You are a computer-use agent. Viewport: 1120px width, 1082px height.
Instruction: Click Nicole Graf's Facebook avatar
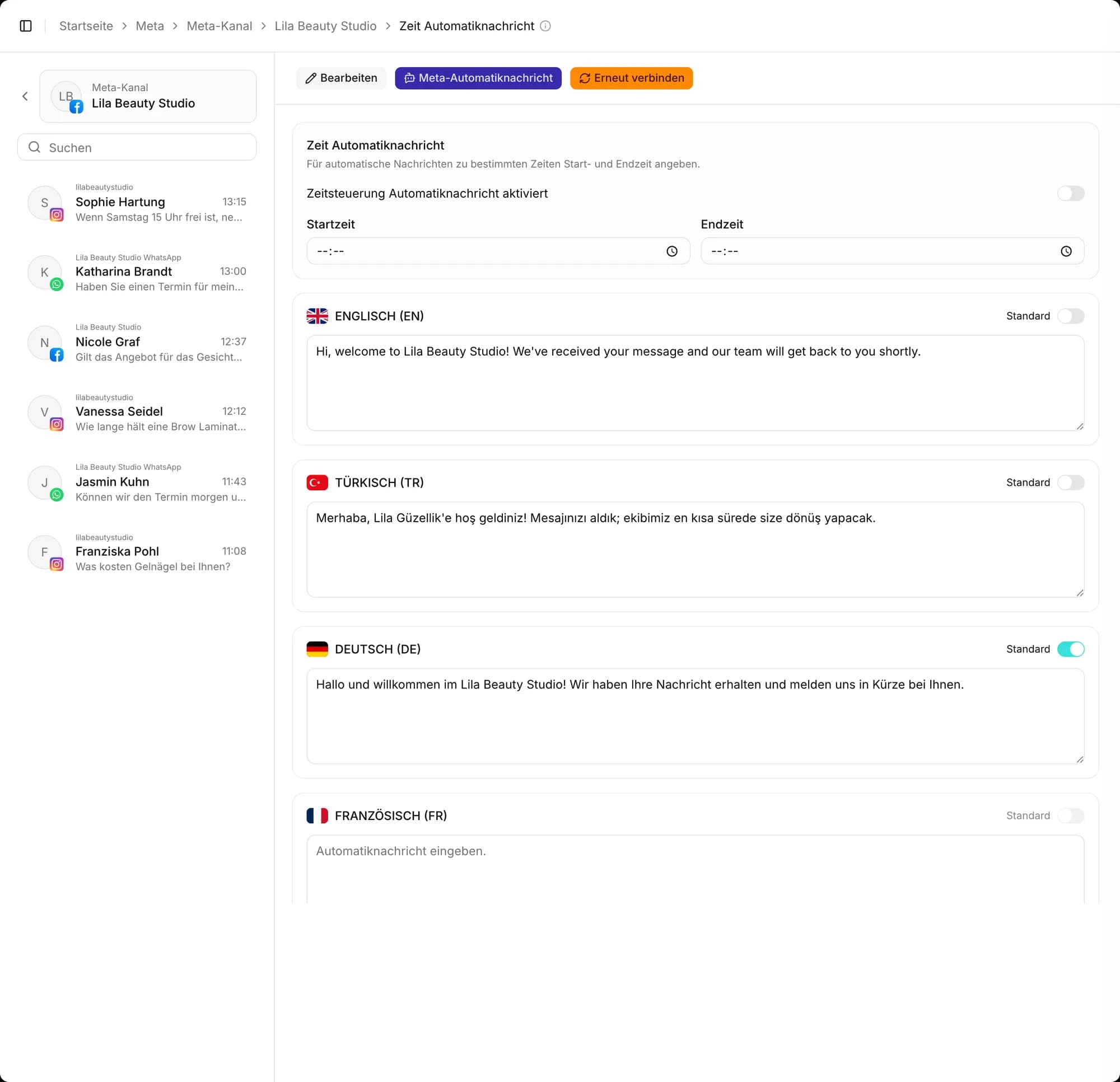(x=45, y=343)
